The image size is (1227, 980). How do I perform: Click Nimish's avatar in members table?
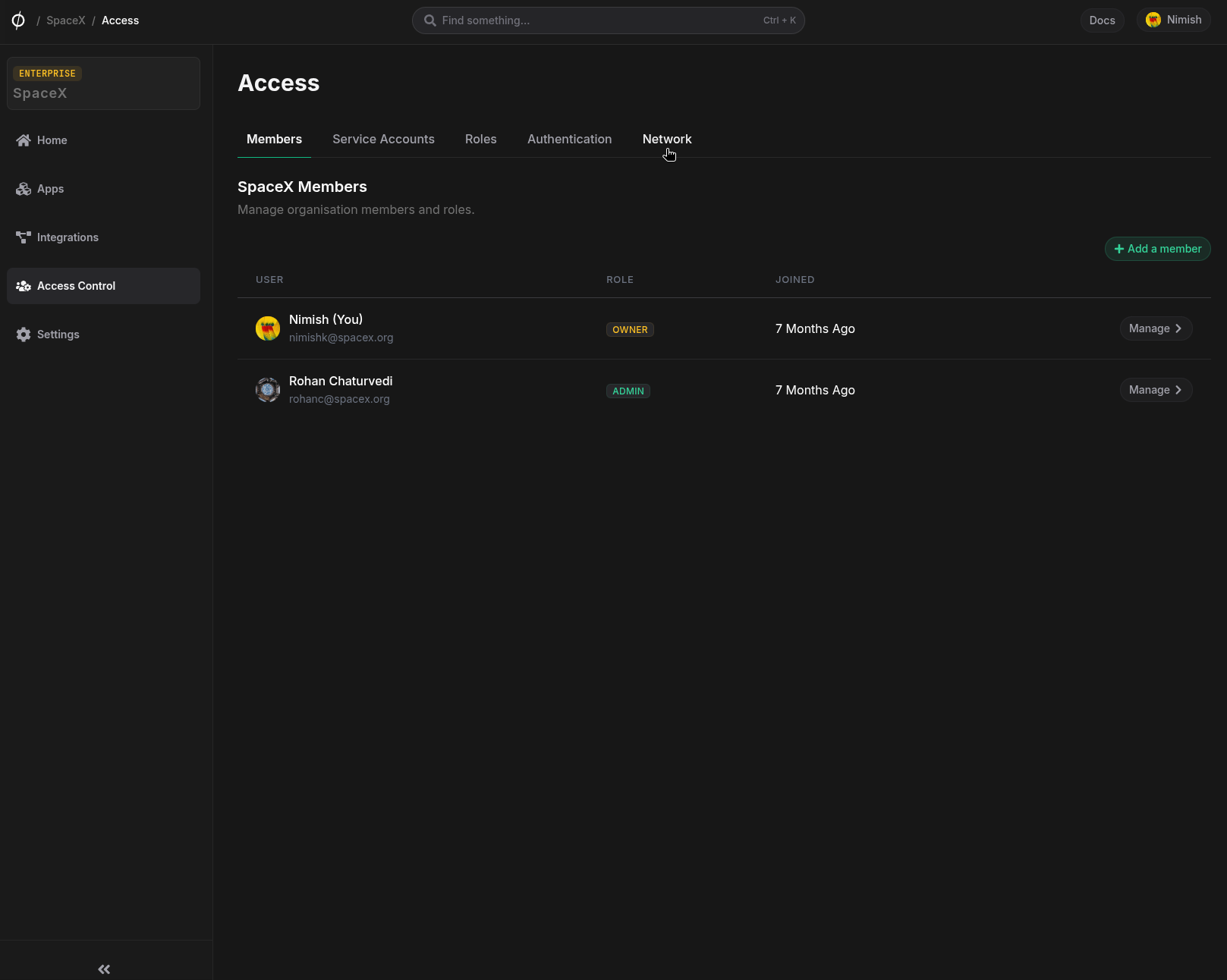point(268,328)
